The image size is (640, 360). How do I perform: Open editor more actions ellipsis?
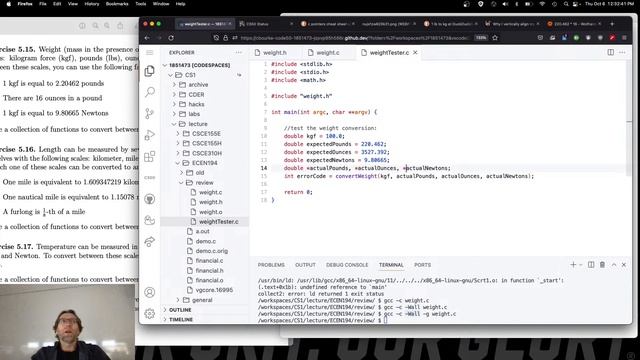coord(622,52)
